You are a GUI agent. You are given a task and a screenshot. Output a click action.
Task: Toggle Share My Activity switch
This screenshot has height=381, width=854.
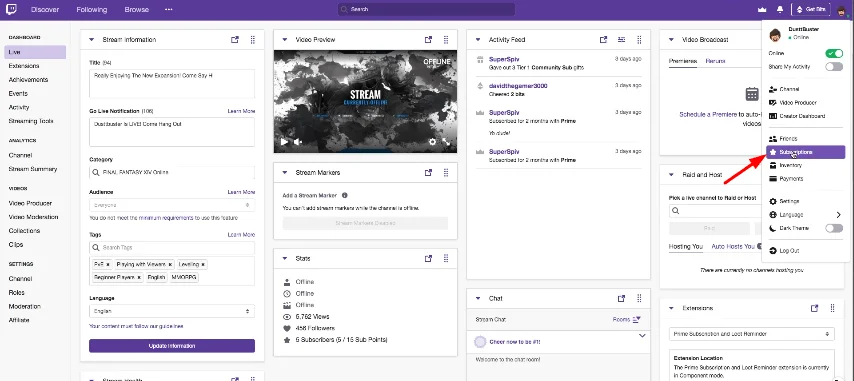(x=834, y=67)
